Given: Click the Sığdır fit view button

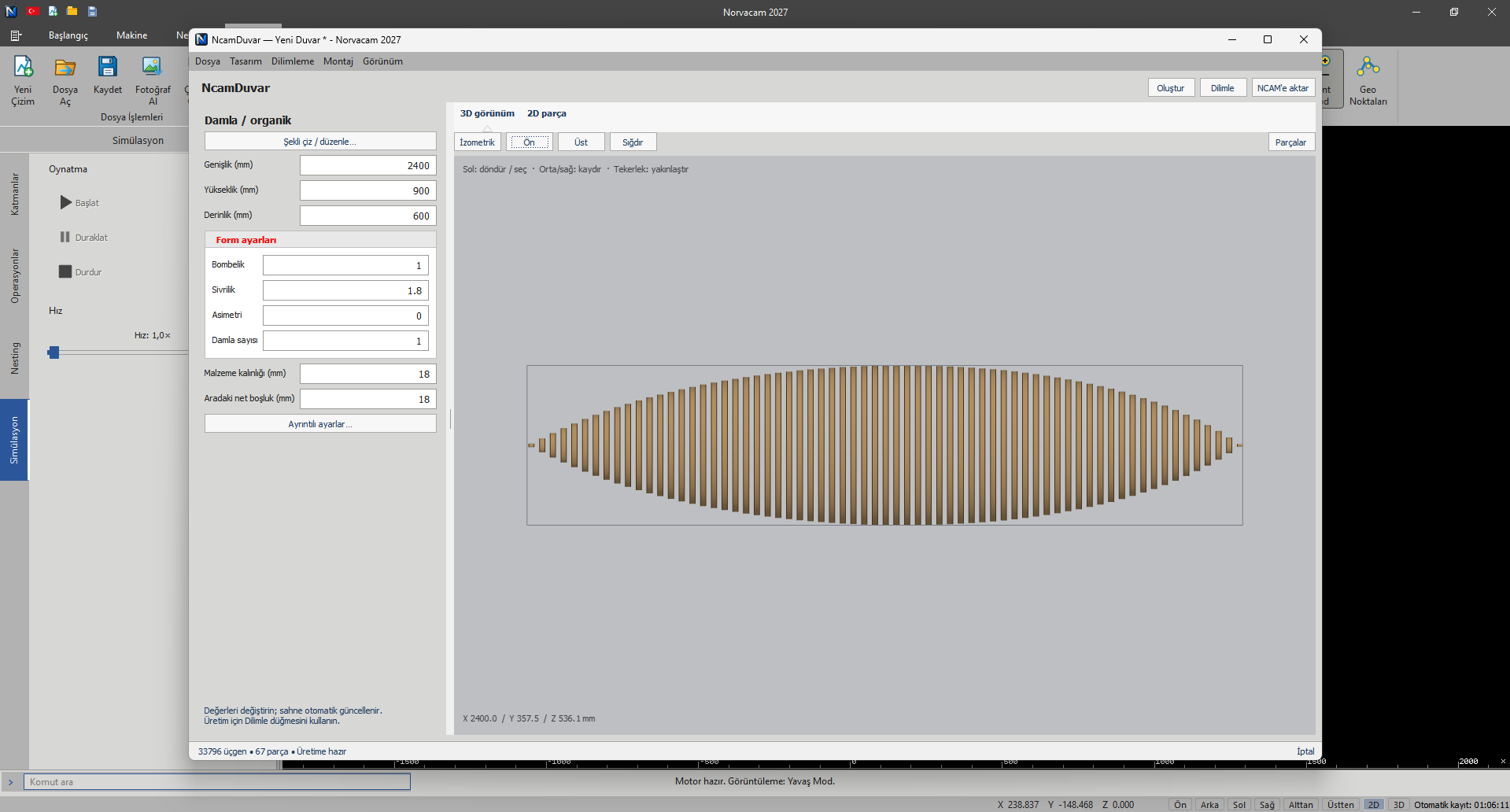Looking at the screenshot, I should (x=633, y=142).
